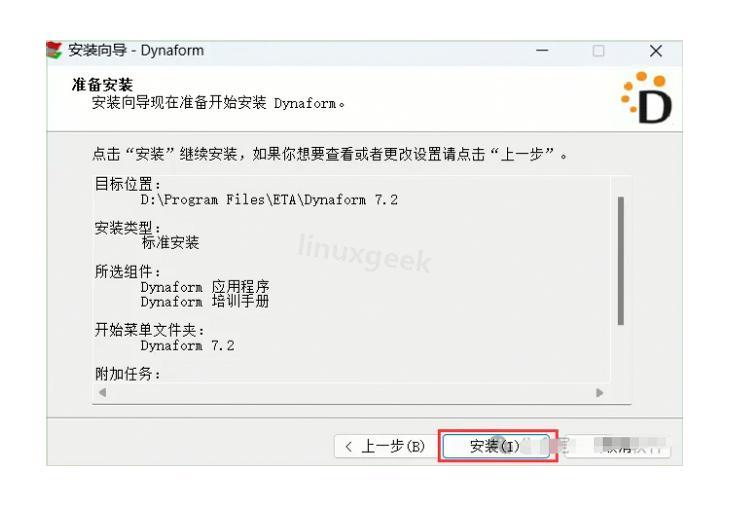Click the blurred cancel button beside 安装
The image size is (730, 506).
(617, 446)
